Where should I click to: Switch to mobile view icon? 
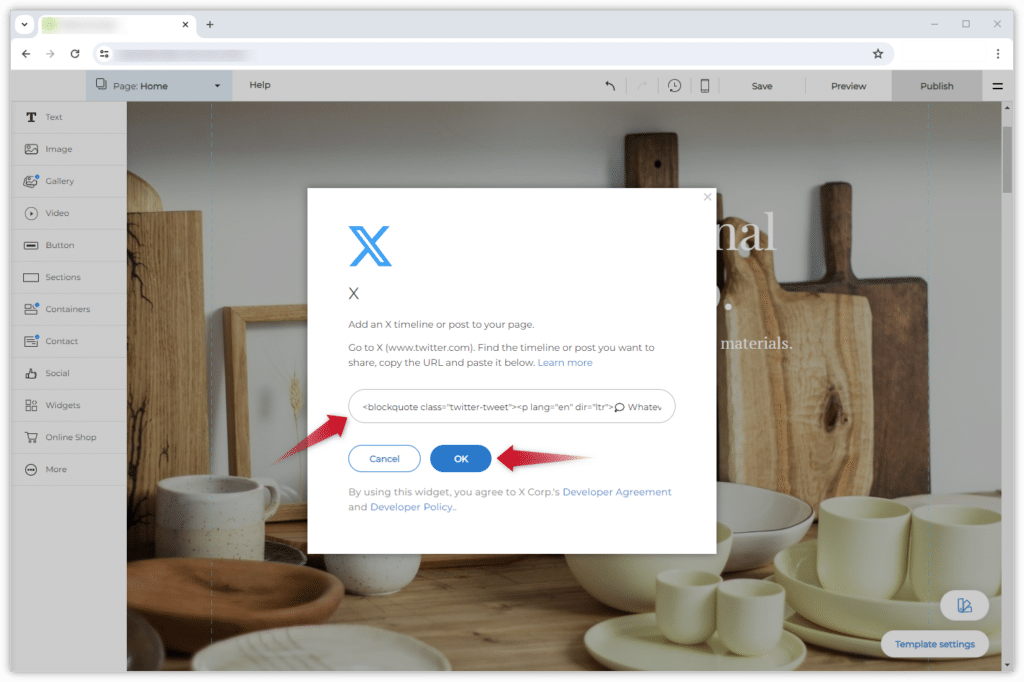(705, 86)
